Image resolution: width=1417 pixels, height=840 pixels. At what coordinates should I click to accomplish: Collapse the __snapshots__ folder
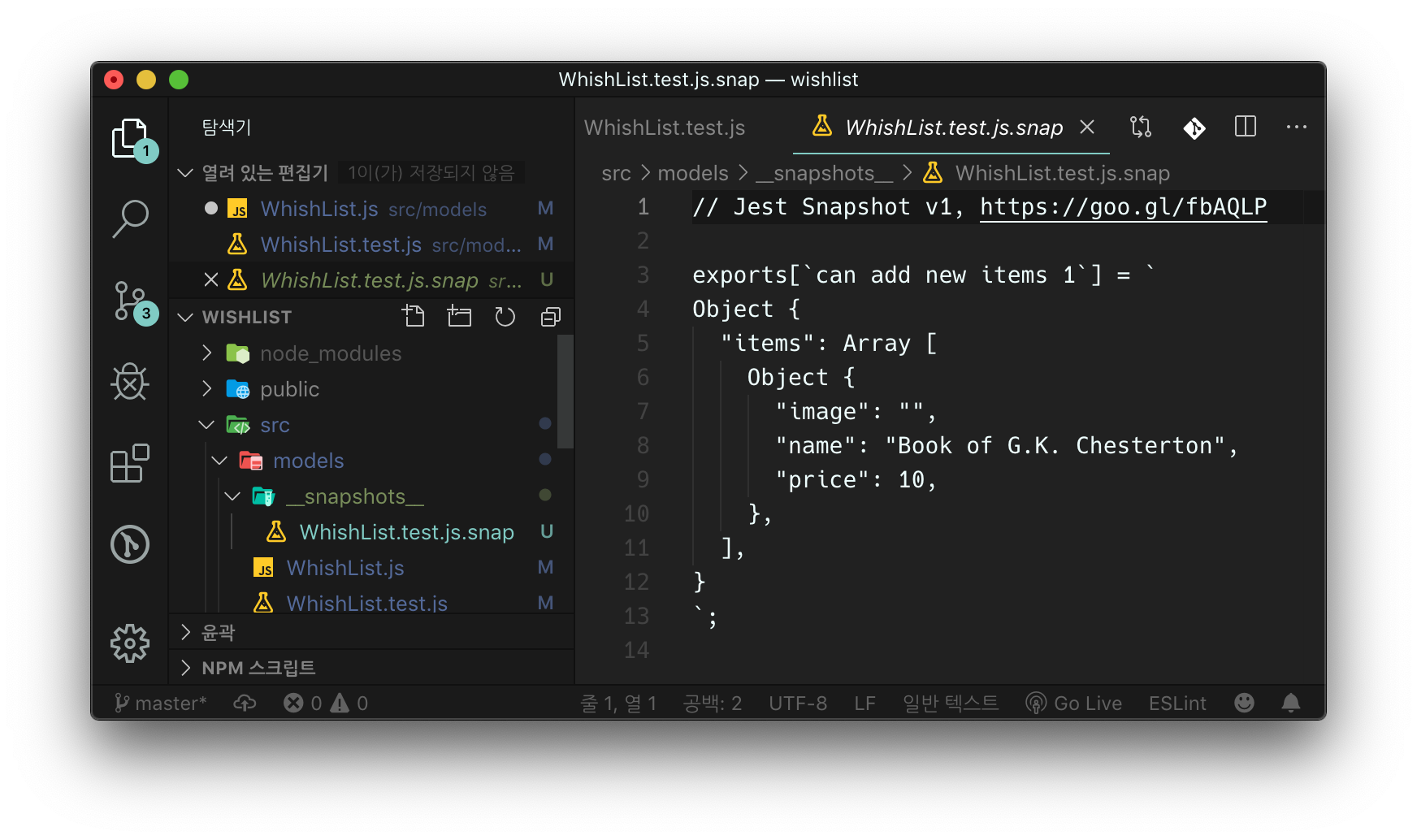[x=232, y=496]
